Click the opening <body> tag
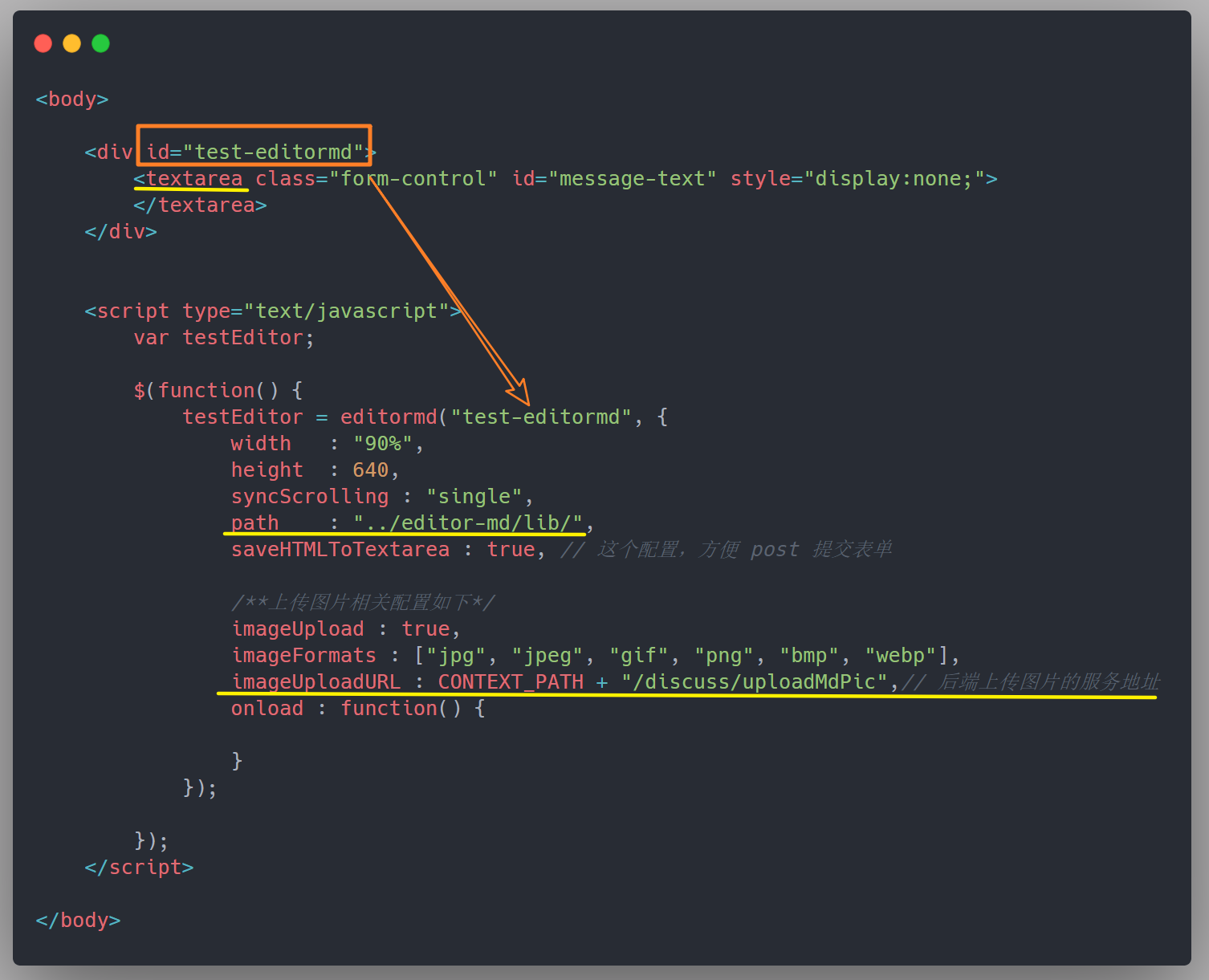This screenshot has width=1209, height=980. [x=72, y=99]
